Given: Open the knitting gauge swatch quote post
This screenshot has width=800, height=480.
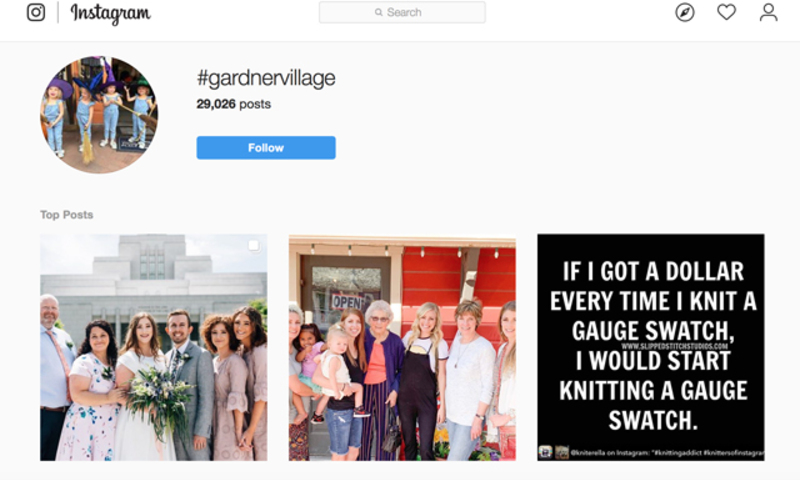Looking at the screenshot, I should point(651,347).
